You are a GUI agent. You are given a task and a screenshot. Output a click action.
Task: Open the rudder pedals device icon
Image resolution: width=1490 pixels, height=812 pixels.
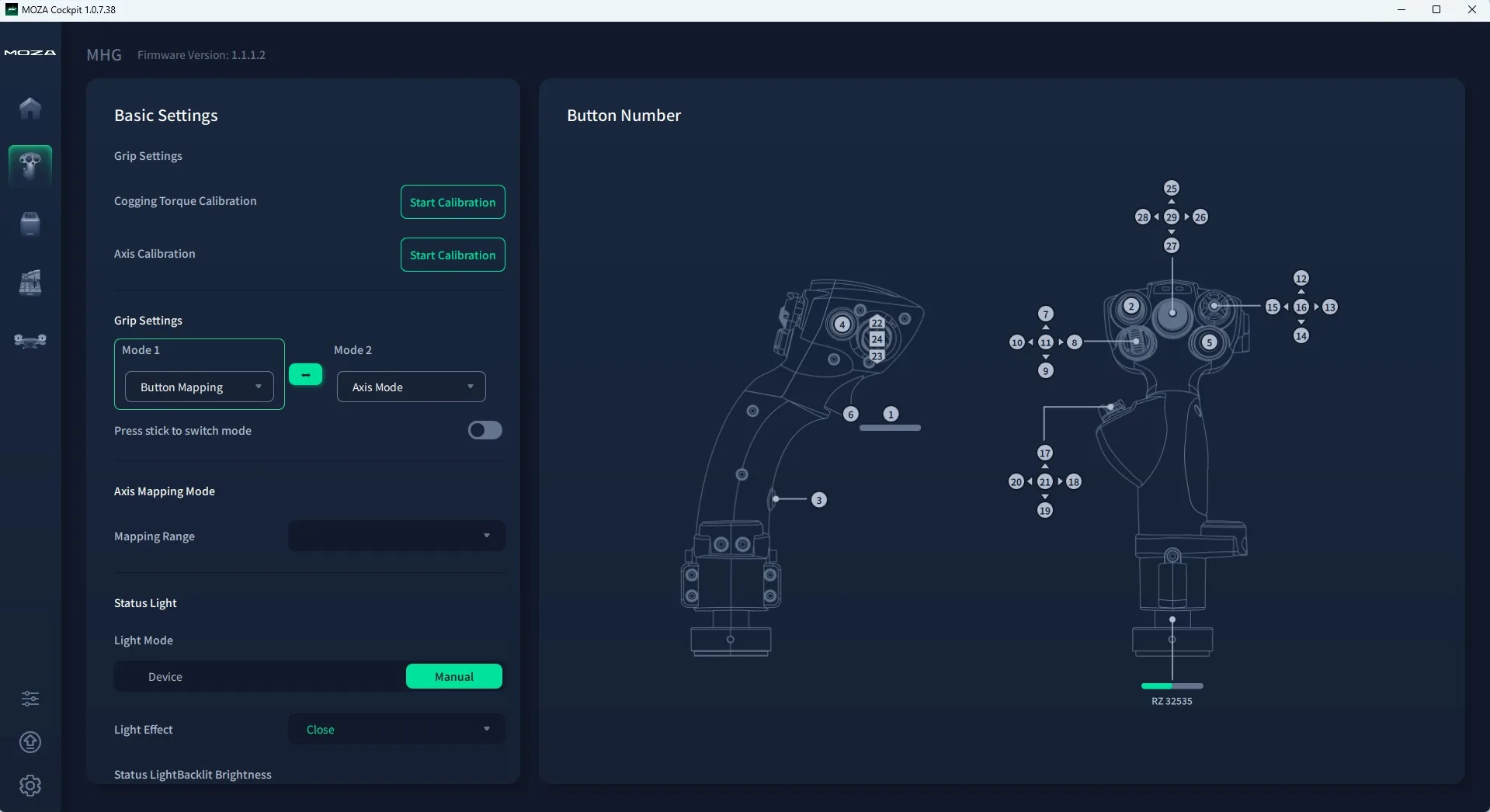30,341
